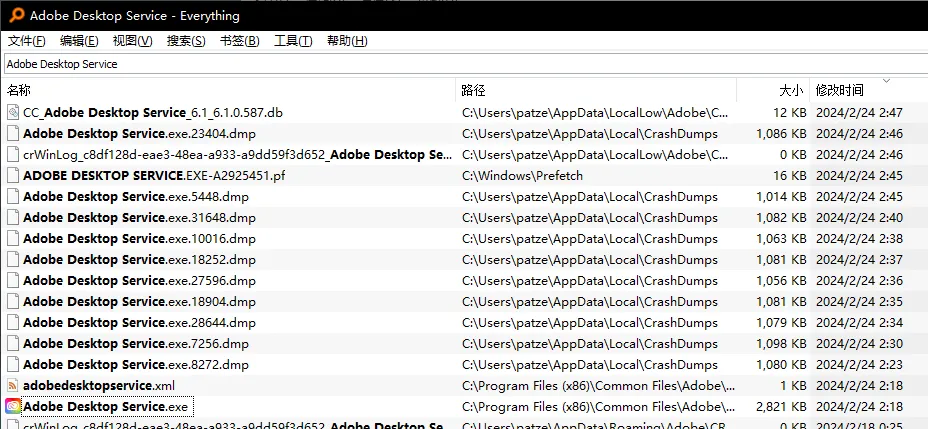Open the 视图(V) menu
Screen dimensions: 928x429
pyautogui.click(x=133, y=41)
